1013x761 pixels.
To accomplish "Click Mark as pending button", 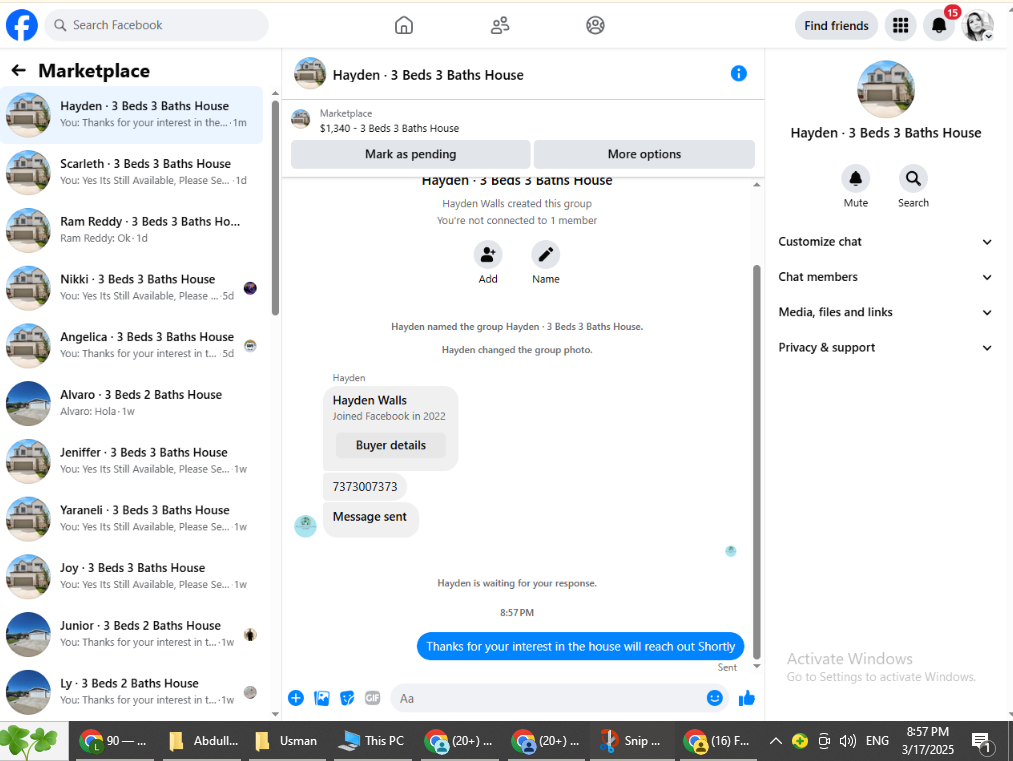I will click(x=410, y=154).
